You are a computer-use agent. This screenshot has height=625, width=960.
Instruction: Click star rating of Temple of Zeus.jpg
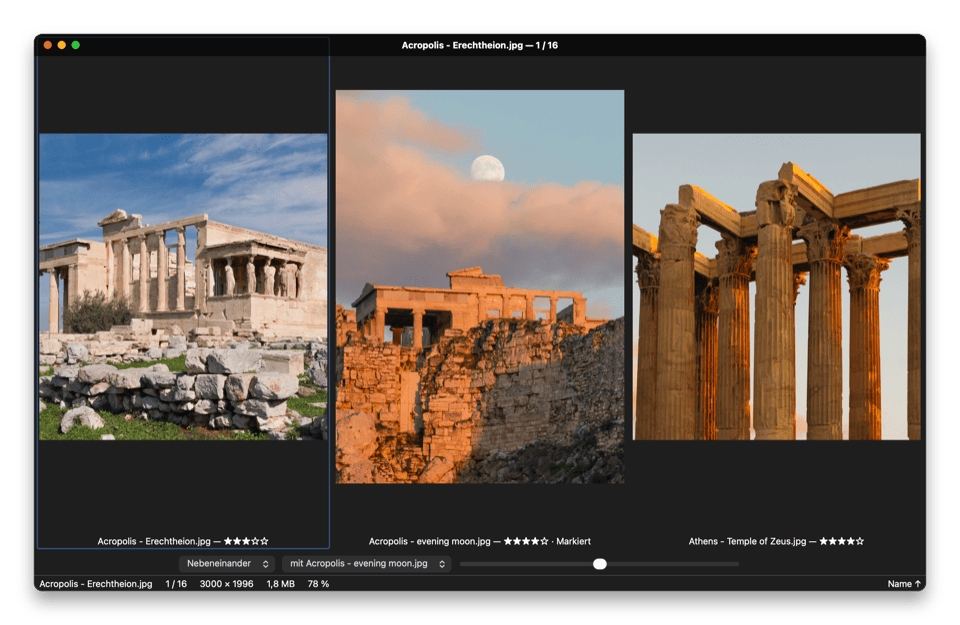842,541
